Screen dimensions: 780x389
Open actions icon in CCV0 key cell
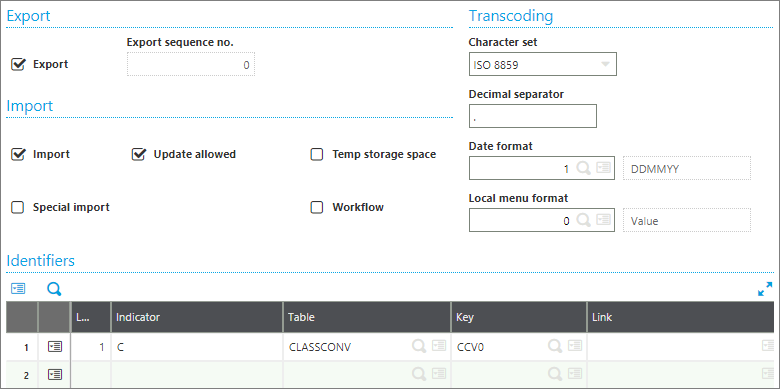(575, 346)
